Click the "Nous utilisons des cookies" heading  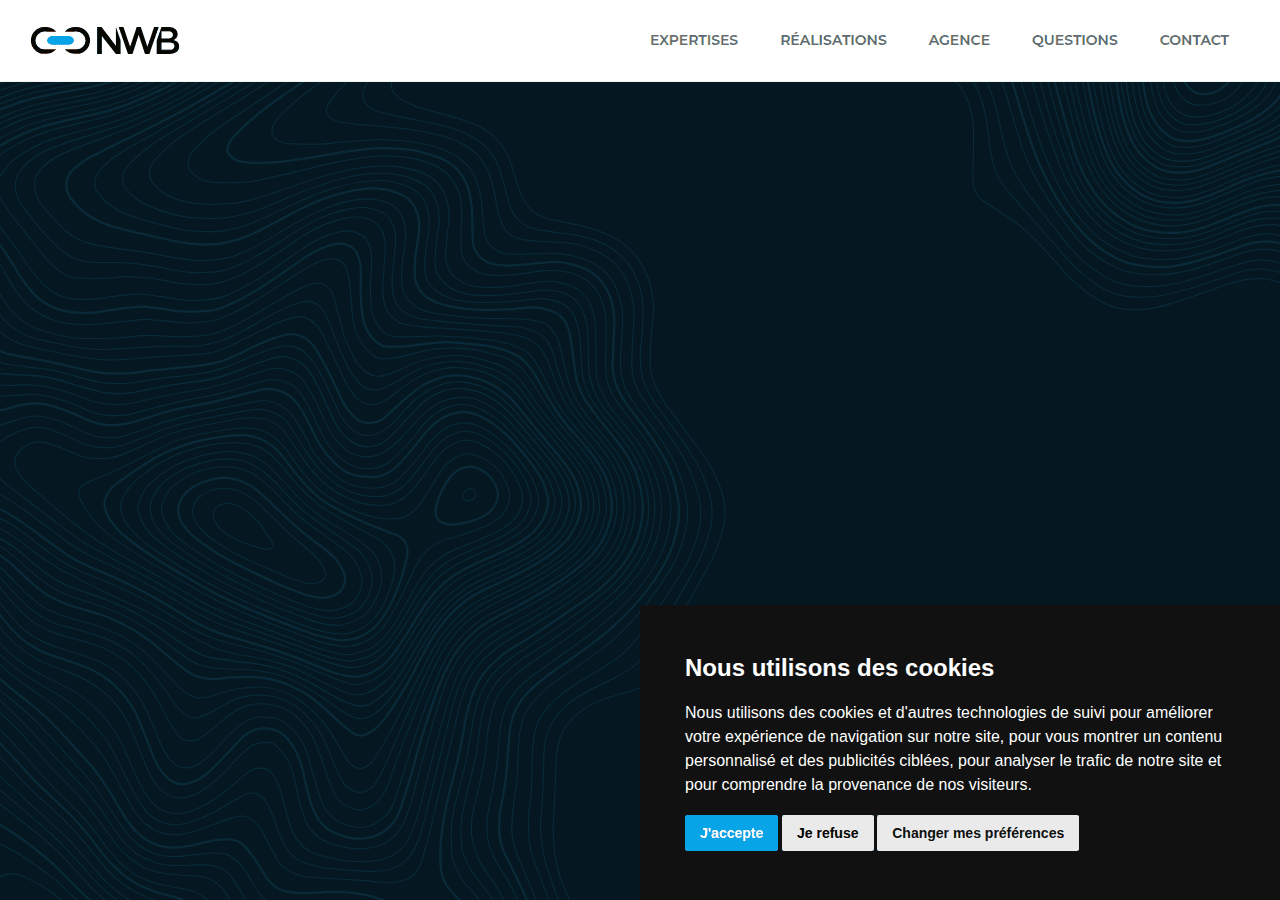click(839, 668)
